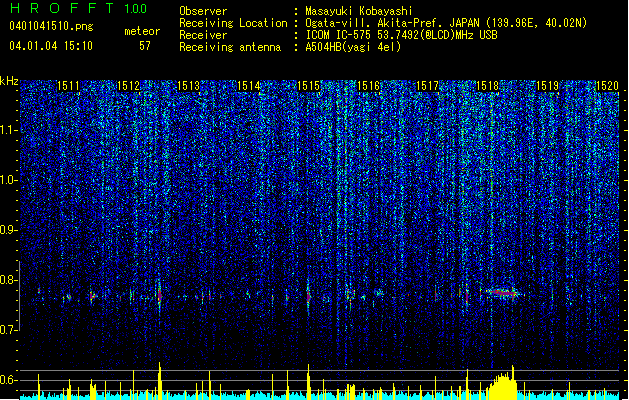The height and width of the screenshot is (400, 629).
Task: Click the kHz axis unit label
Action: [x=9, y=81]
